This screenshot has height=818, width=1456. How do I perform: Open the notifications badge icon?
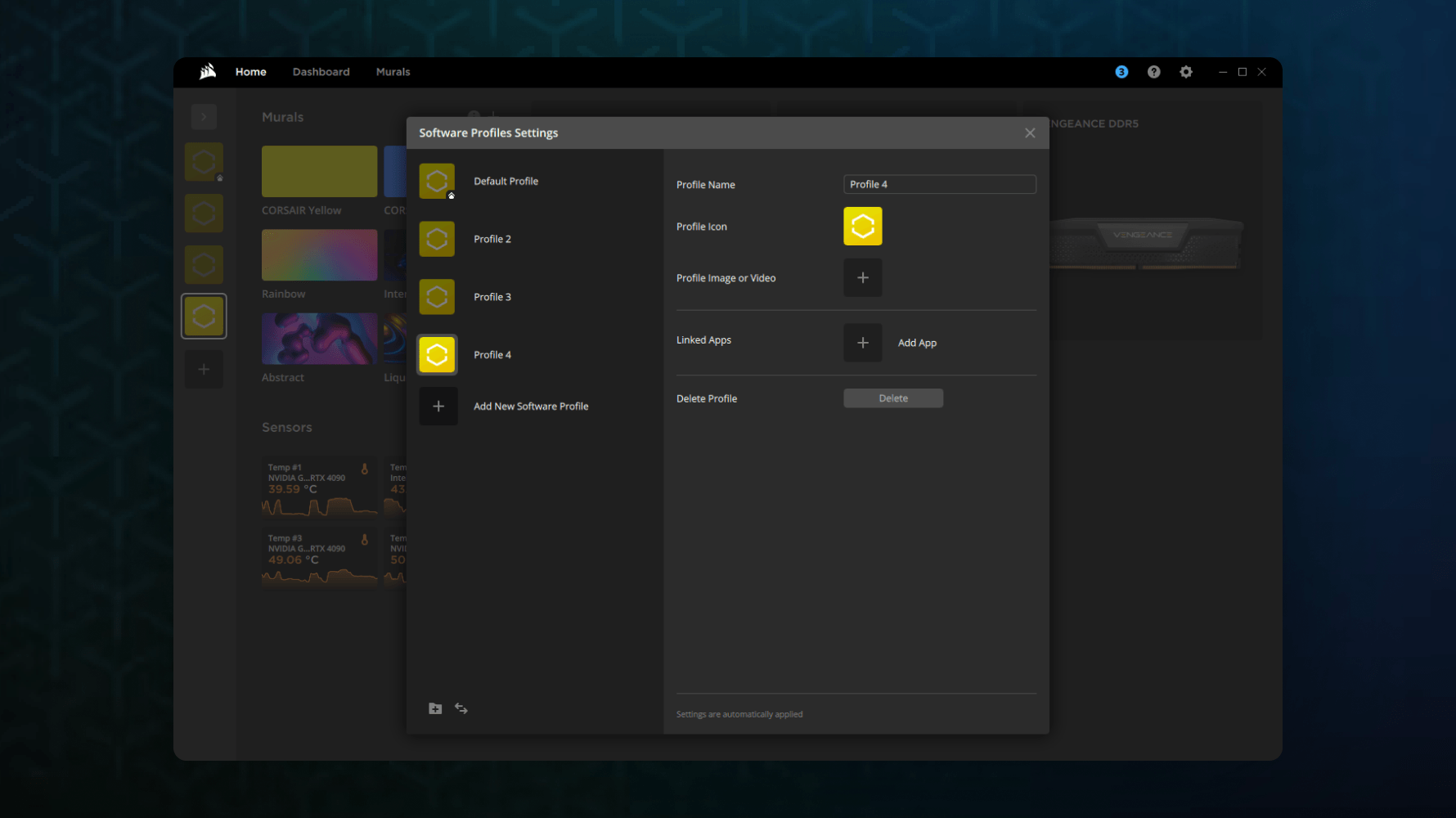(x=1121, y=72)
